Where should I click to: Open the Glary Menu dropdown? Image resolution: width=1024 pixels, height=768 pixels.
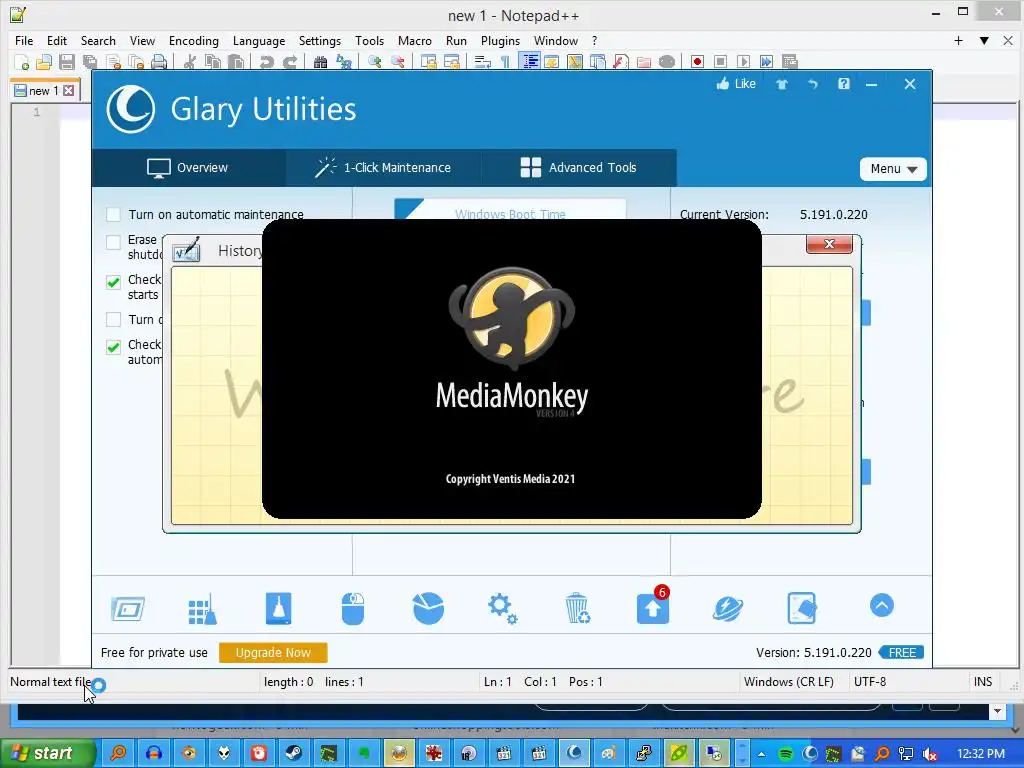pos(893,168)
